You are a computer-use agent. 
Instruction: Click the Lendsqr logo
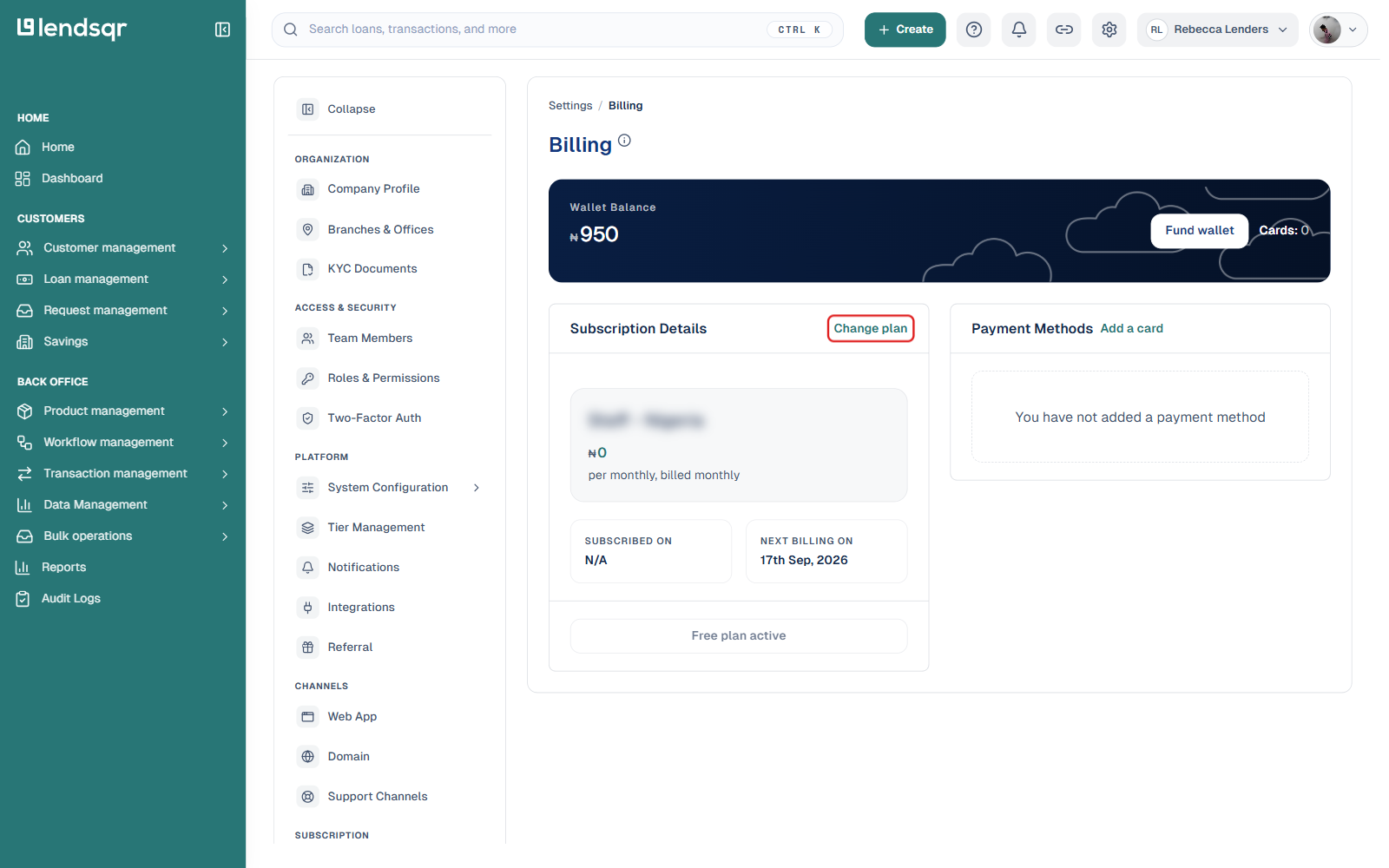(x=72, y=29)
